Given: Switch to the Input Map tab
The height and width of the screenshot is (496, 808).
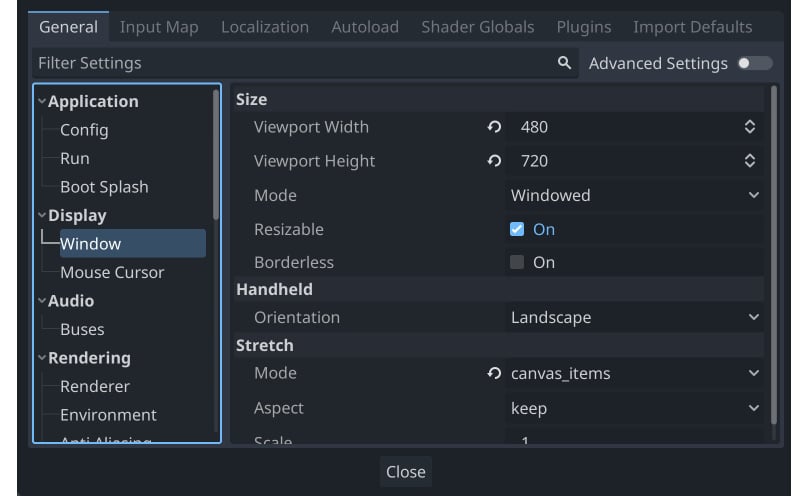Looking at the screenshot, I should pos(159,27).
